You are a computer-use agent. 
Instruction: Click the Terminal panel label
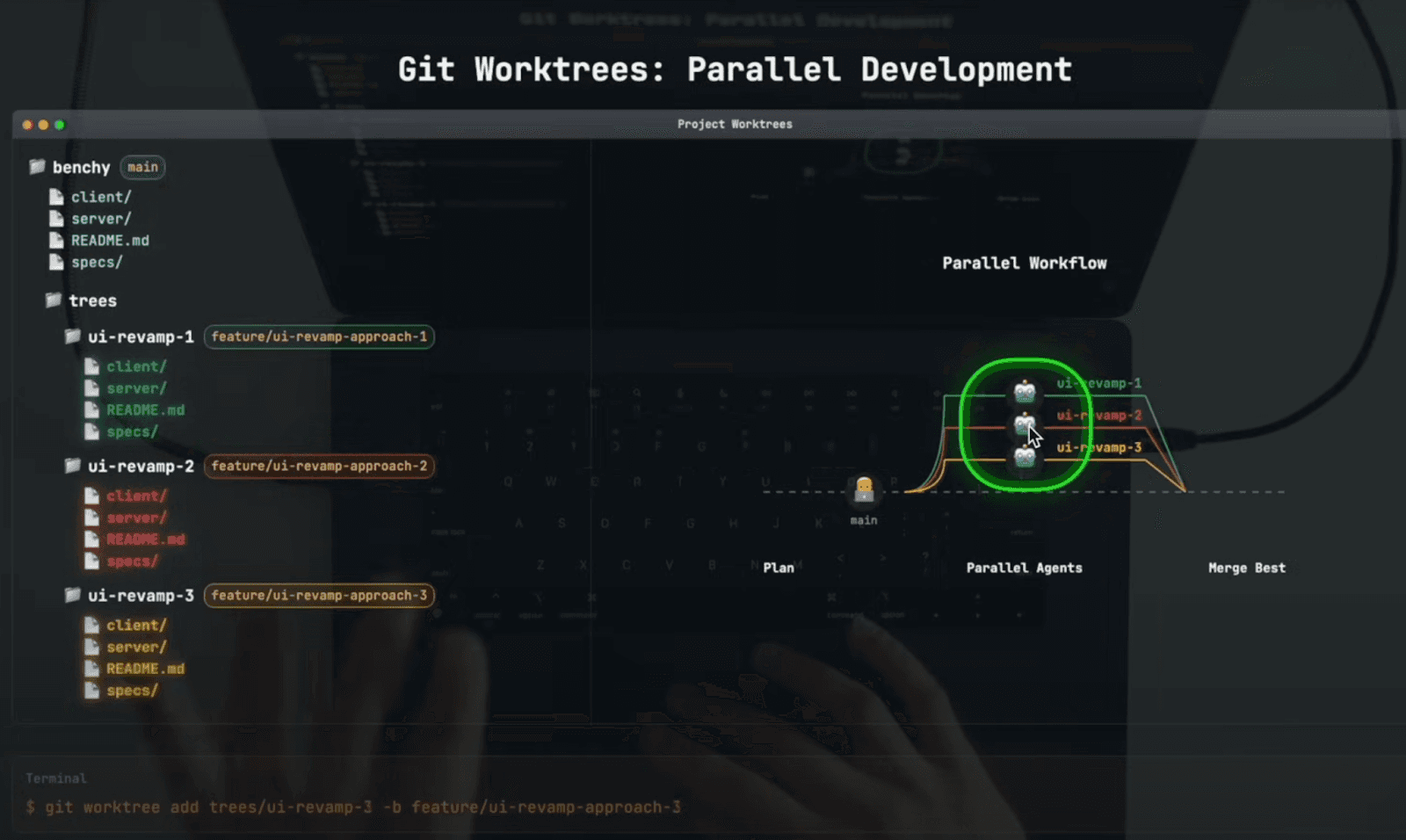coord(56,778)
